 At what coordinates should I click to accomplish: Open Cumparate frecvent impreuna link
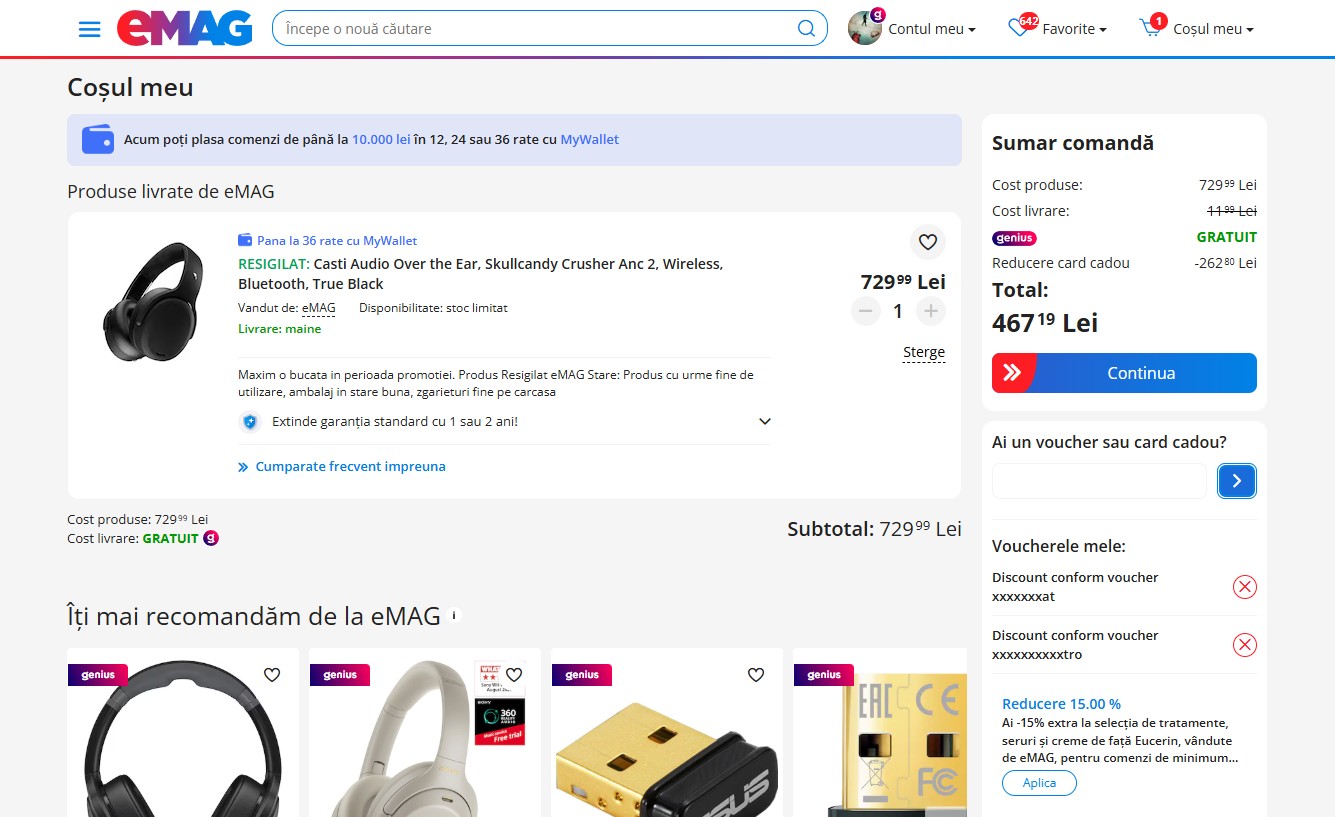coord(342,466)
